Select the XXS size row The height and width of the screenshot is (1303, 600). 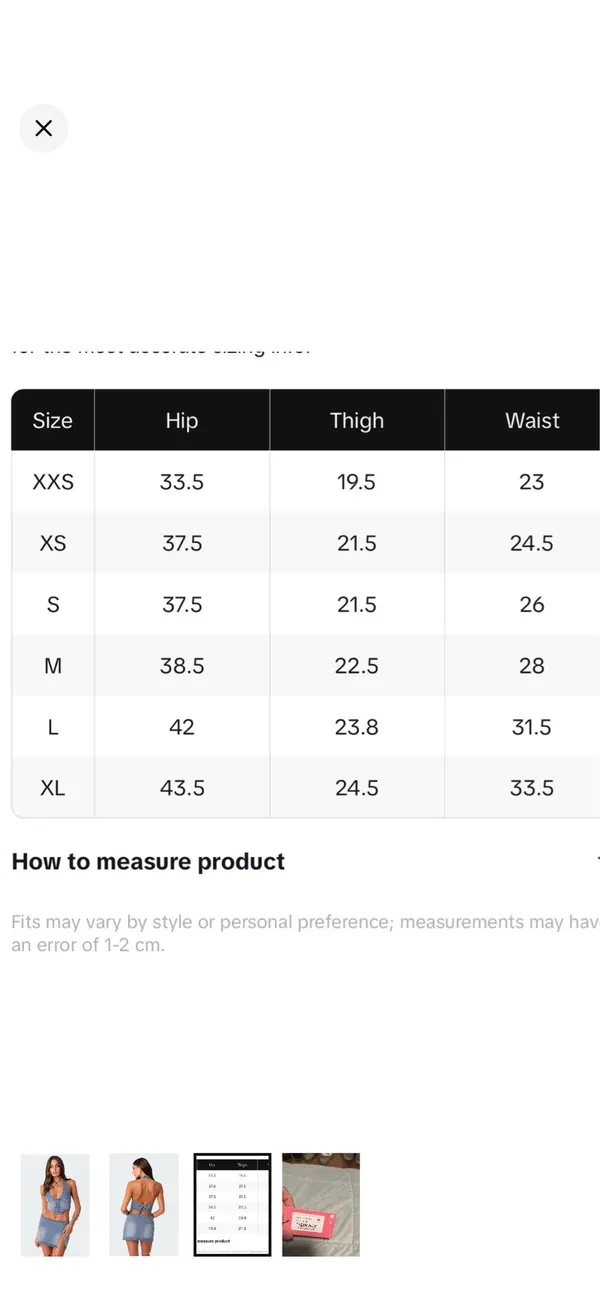(x=305, y=482)
